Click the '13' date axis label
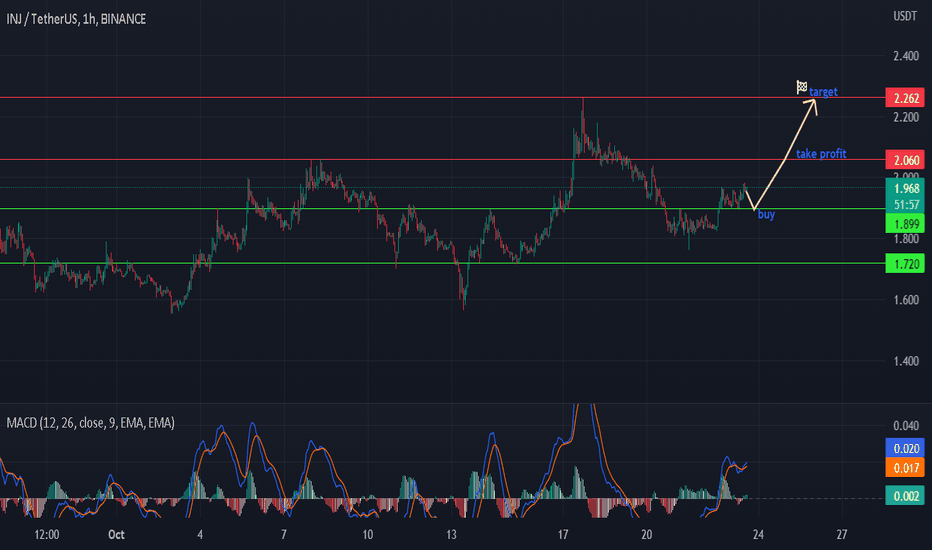Screen dimensions: 932x550 coord(451,535)
